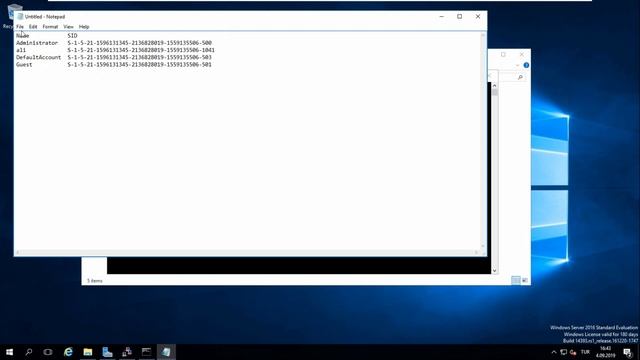The height and width of the screenshot is (360, 640).
Task: Click the Help icon in File Explorer window
Action: (526, 65)
